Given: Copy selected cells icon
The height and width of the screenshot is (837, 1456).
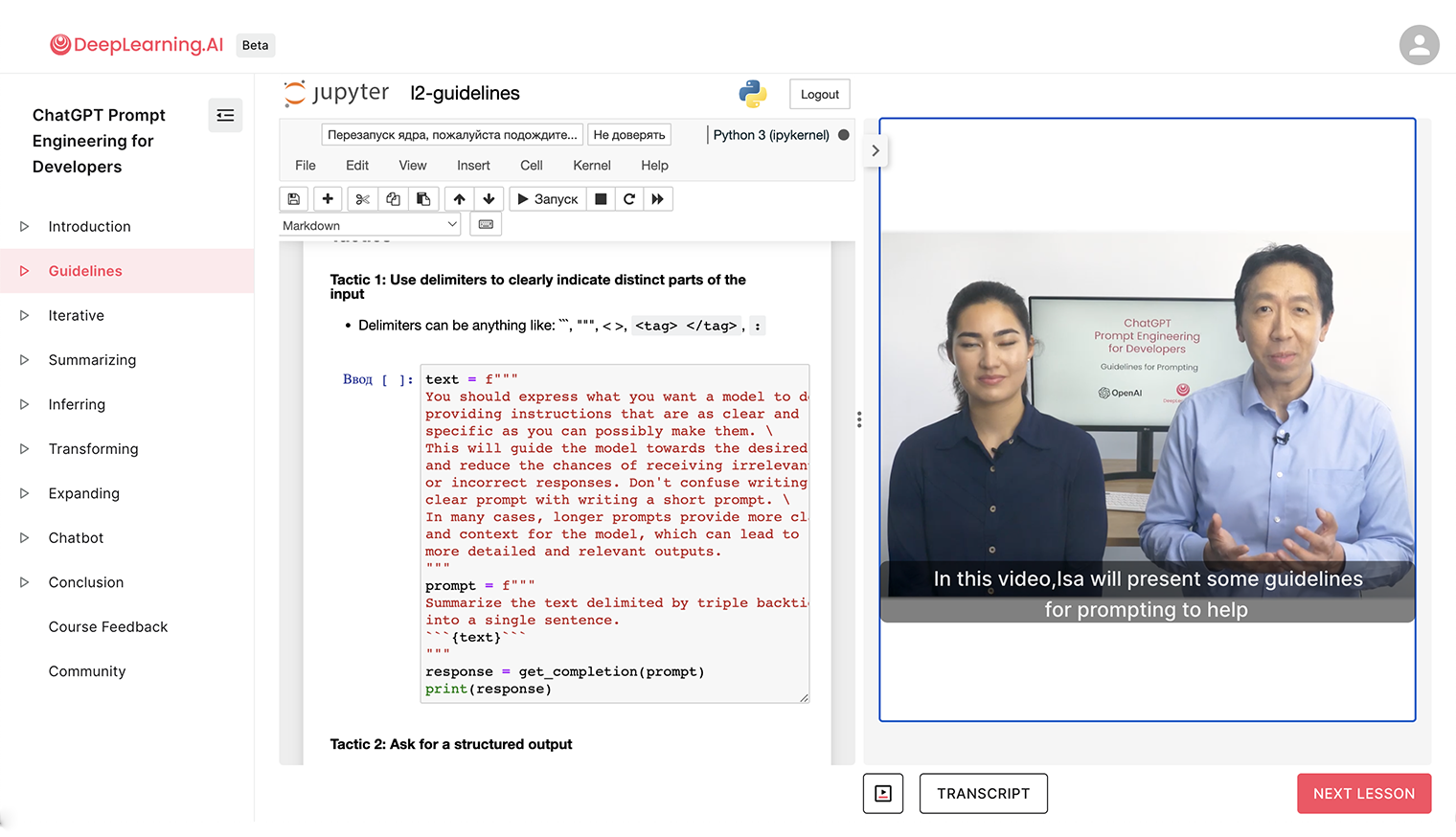Looking at the screenshot, I should click(393, 199).
